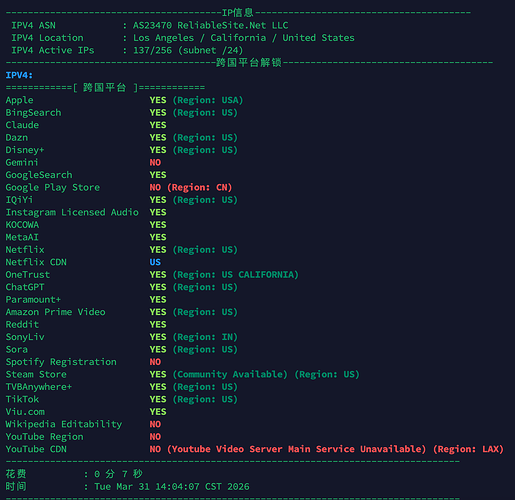Click the red NO result for YouTube Region
Screen dimensions: 515x500
click(155, 437)
